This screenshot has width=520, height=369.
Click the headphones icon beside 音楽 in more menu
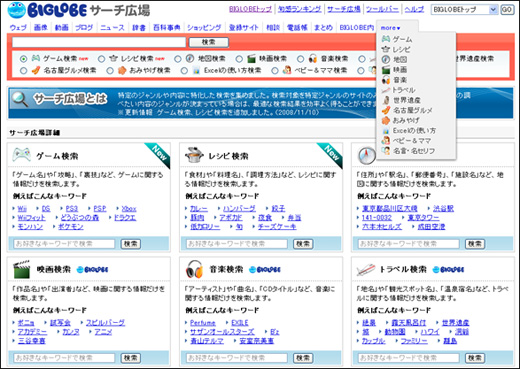point(386,80)
